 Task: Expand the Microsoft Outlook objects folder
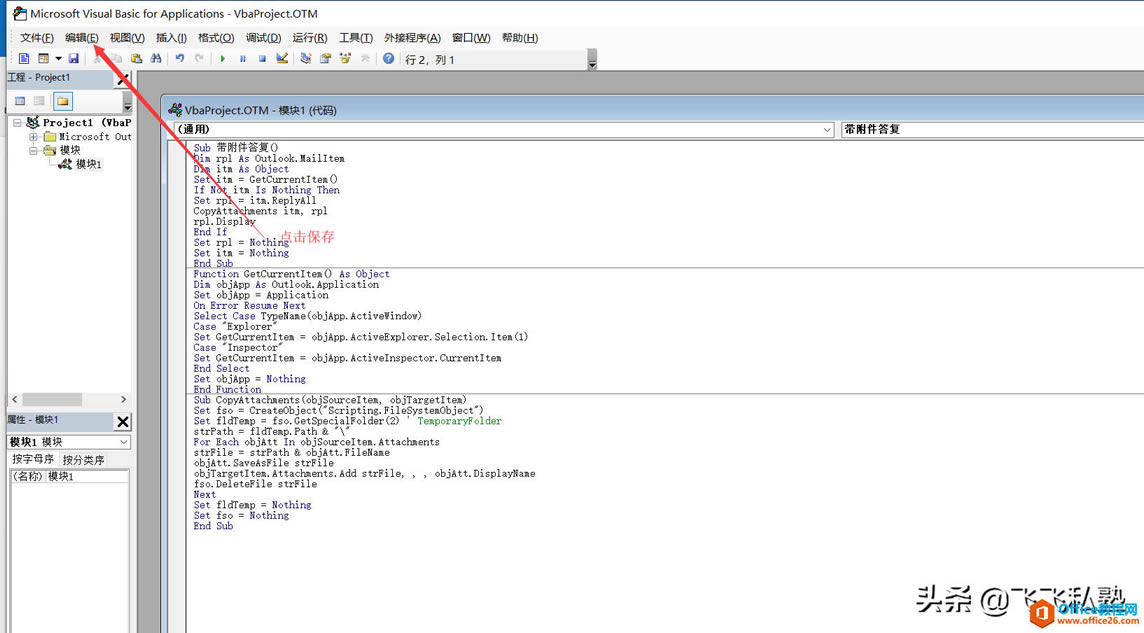coord(34,137)
